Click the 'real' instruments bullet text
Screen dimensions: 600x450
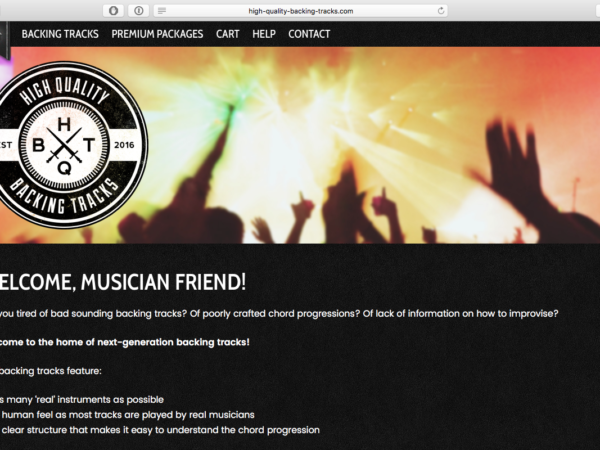click(82, 399)
